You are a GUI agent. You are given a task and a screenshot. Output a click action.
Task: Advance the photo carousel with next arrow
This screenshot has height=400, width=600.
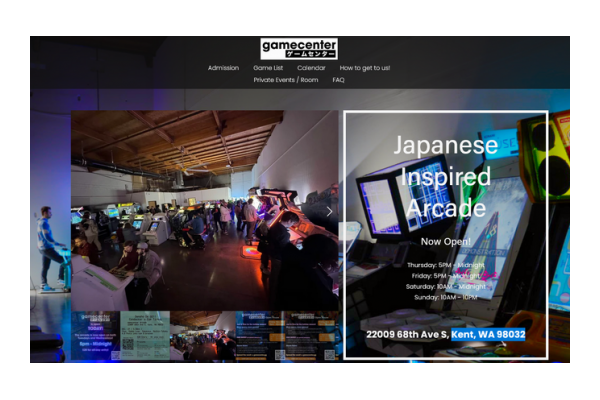coord(329,212)
